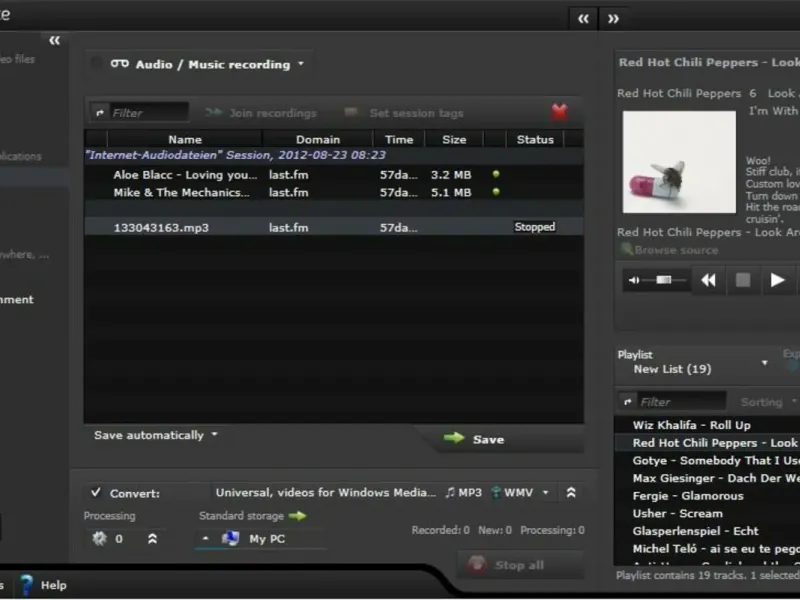The width and height of the screenshot is (800, 600).
Task: Select Michel Teló - ai se eu te pego track
Action: [x=707, y=549]
